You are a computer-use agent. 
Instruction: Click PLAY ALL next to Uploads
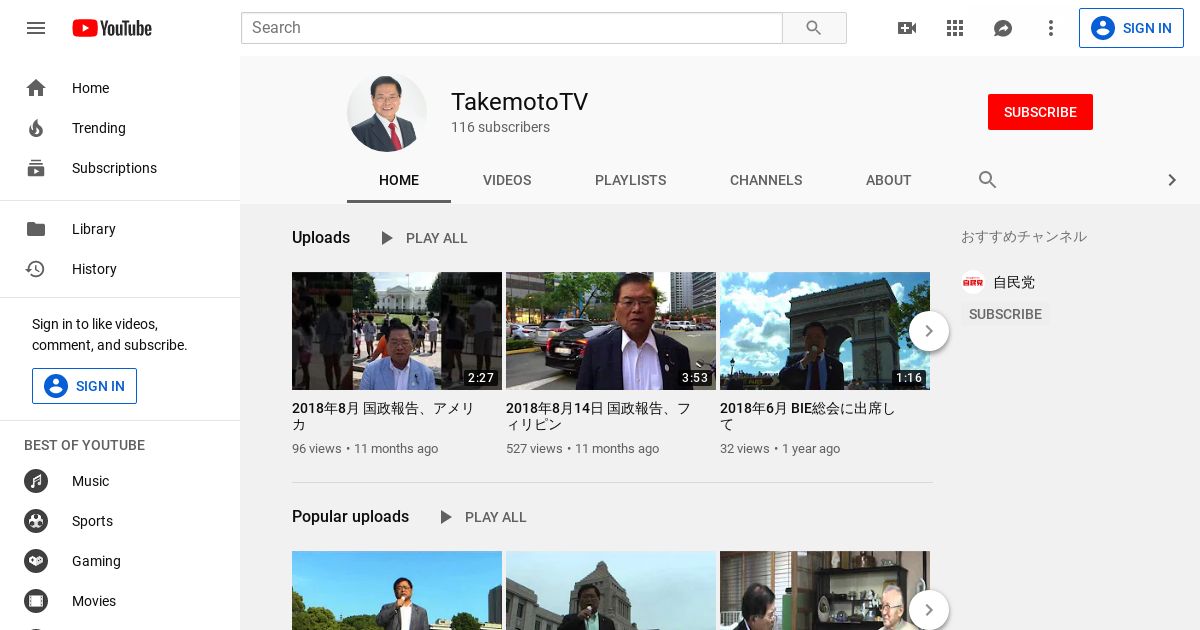(437, 238)
